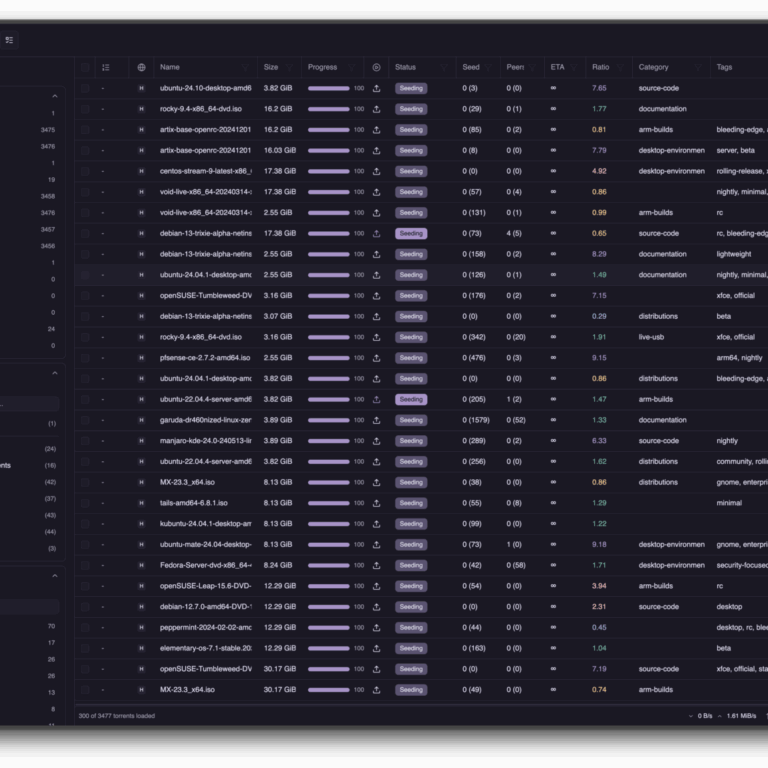The image size is (768, 768).
Task: Click upload icon on debian-12.7.0-amd64 row
Action: [x=376, y=607]
